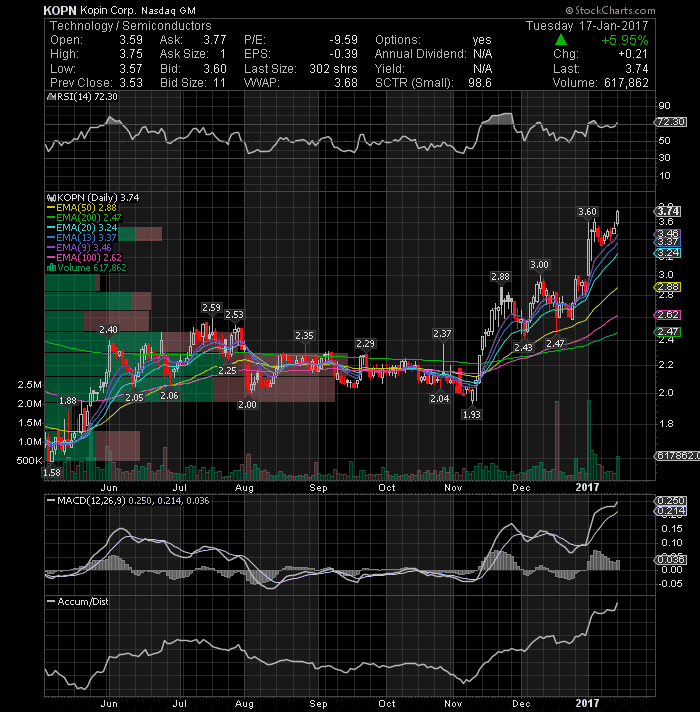Click the EMA(9) 3.46 legend entry
The height and width of the screenshot is (712, 700).
(79, 247)
